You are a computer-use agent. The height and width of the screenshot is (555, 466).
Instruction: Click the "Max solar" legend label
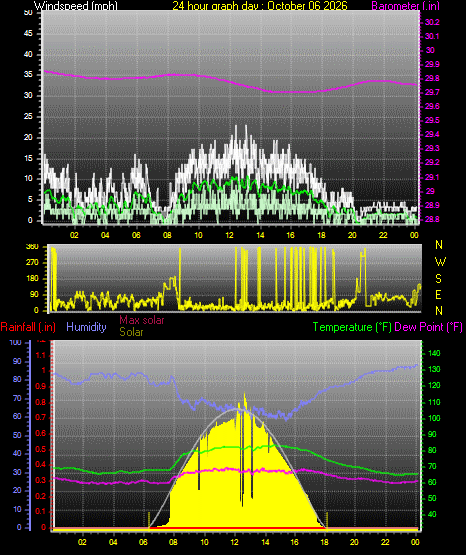click(x=142, y=320)
